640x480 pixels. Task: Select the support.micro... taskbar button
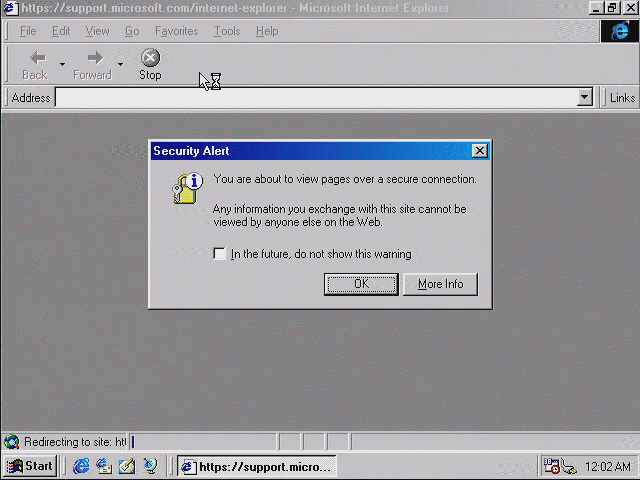pyautogui.click(x=257, y=466)
